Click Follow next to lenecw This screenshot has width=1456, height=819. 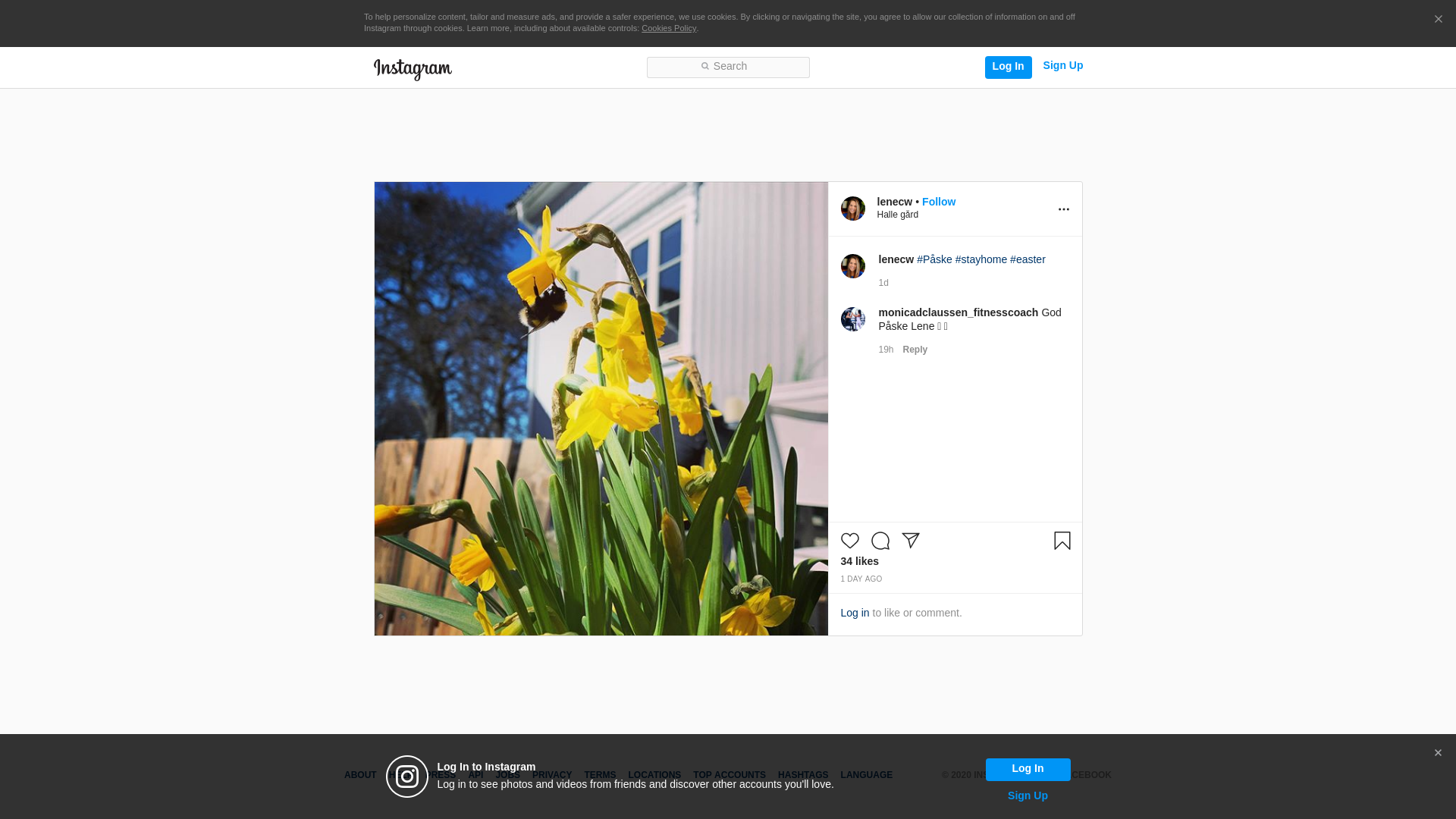(938, 202)
